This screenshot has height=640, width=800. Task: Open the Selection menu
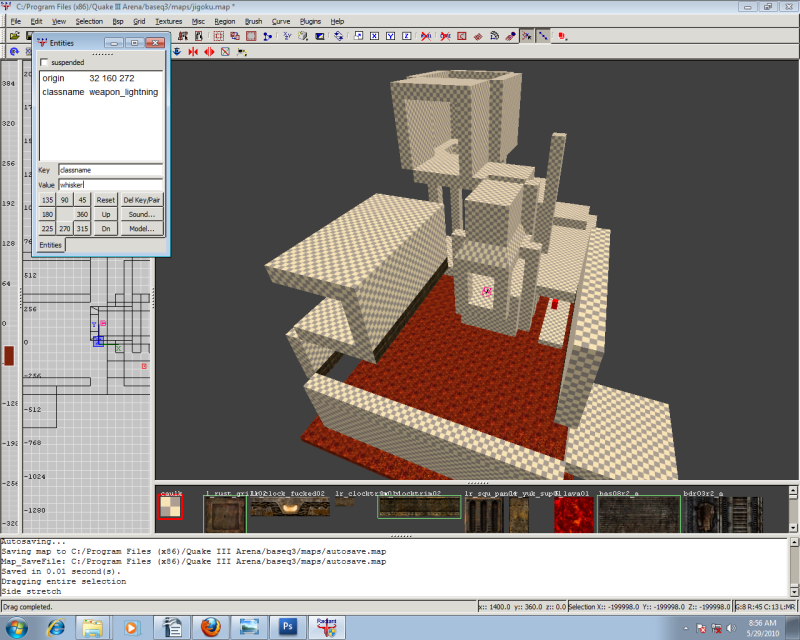[89, 21]
